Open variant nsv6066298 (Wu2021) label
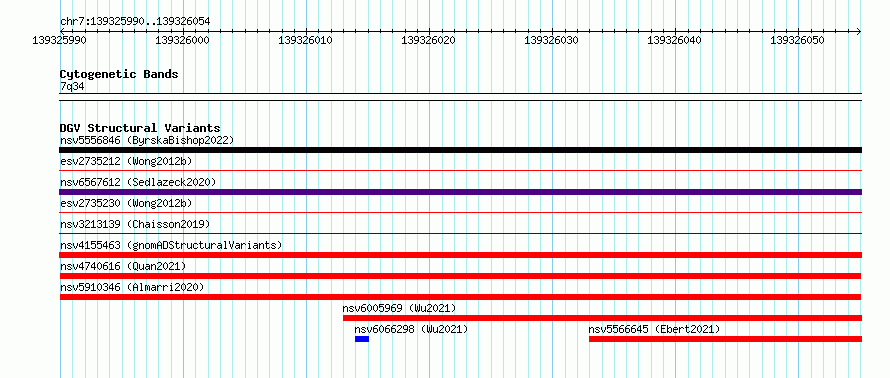Screen dimensions: 890x378 (x=411, y=329)
